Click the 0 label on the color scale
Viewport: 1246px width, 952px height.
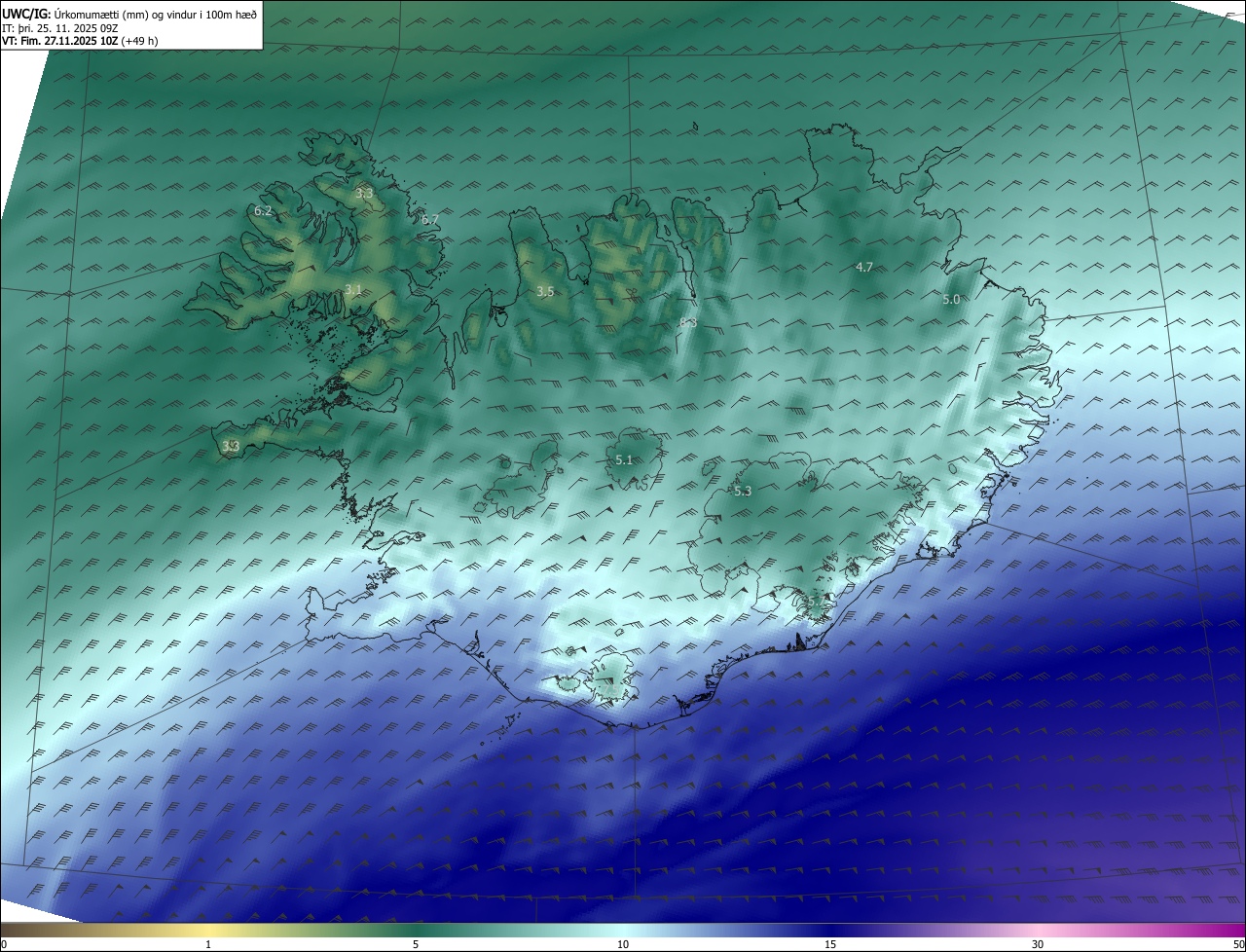(x=4, y=944)
